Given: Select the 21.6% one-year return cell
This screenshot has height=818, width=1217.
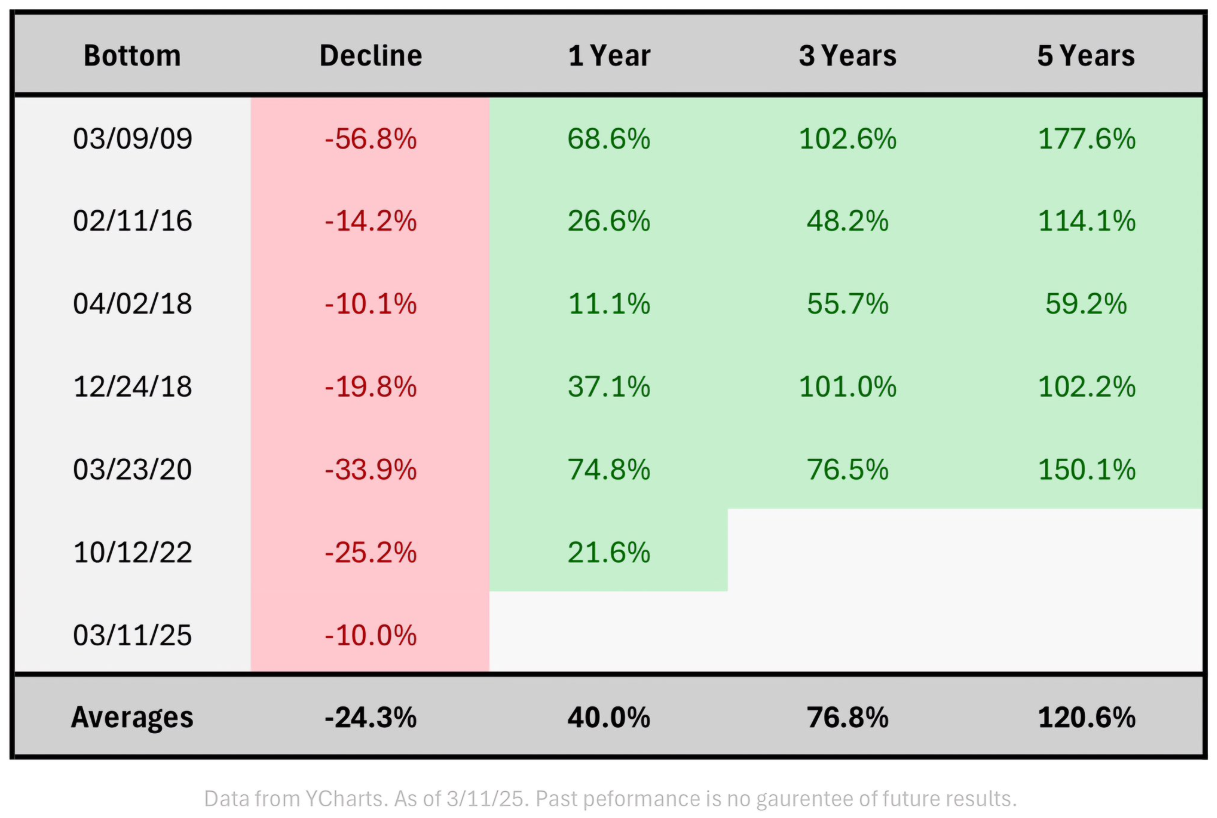Looking at the screenshot, I should tap(609, 551).
